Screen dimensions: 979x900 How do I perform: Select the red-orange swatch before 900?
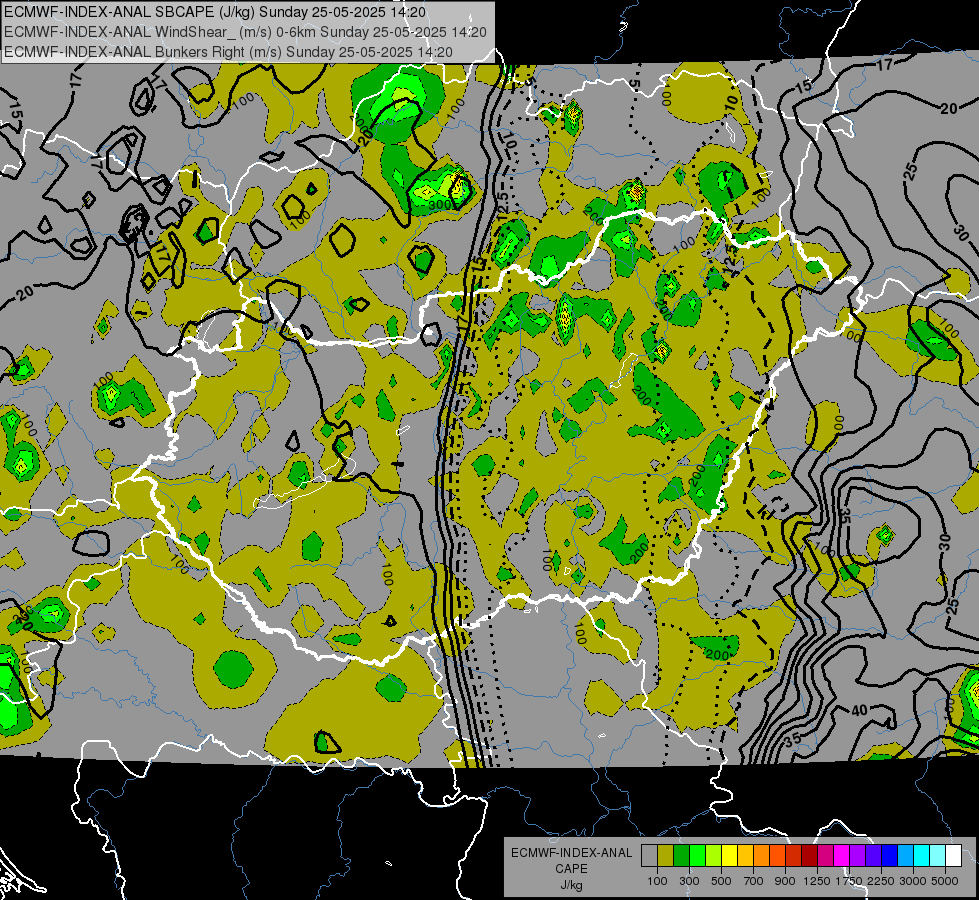(x=777, y=855)
